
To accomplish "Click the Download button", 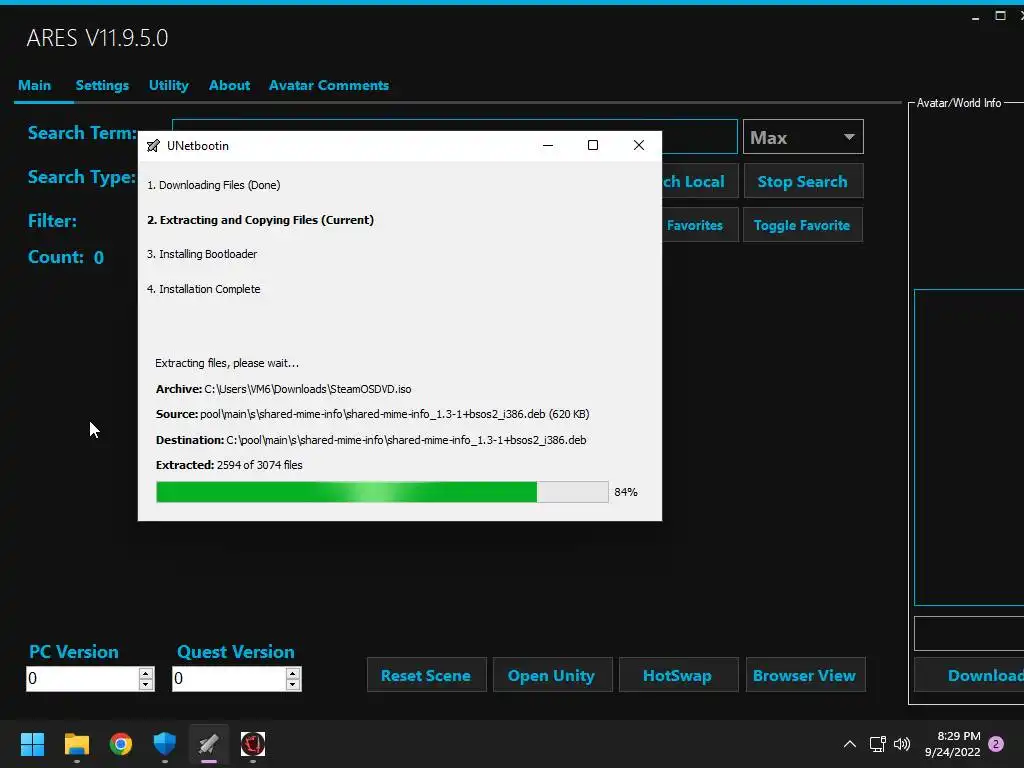I will pyautogui.click(x=970, y=675).
